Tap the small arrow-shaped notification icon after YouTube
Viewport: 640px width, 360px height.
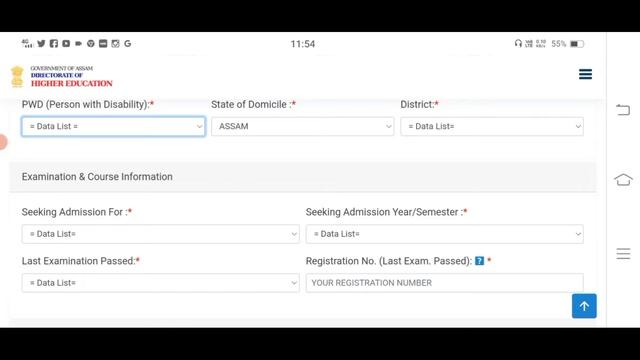78,43
